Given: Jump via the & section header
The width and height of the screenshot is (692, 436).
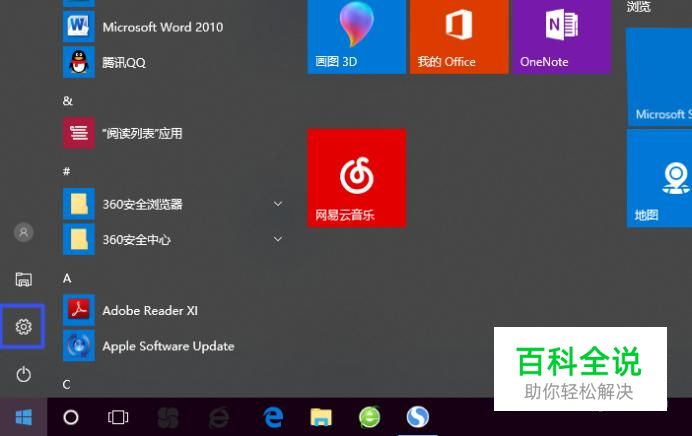Looking at the screenshot, I should (68, 101).
